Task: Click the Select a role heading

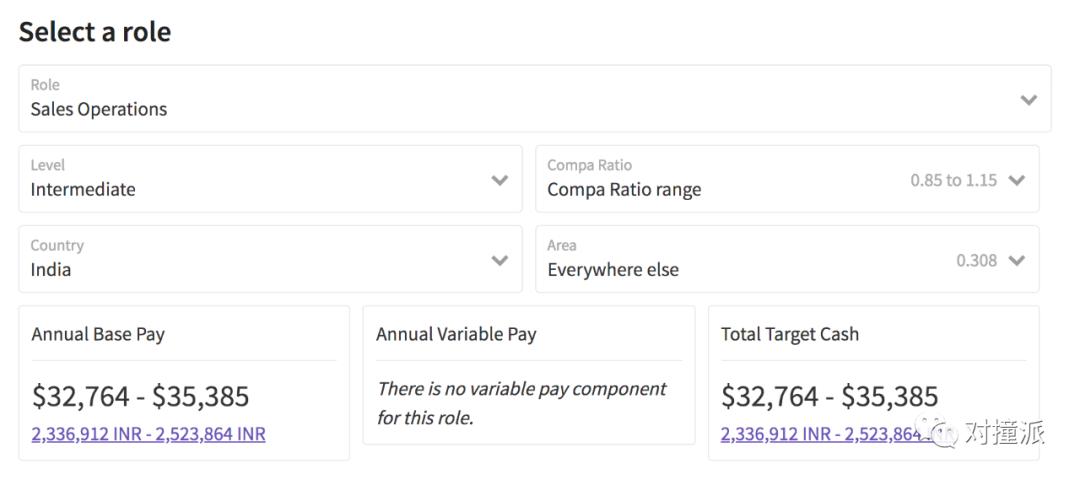Action: pos(95,32)
